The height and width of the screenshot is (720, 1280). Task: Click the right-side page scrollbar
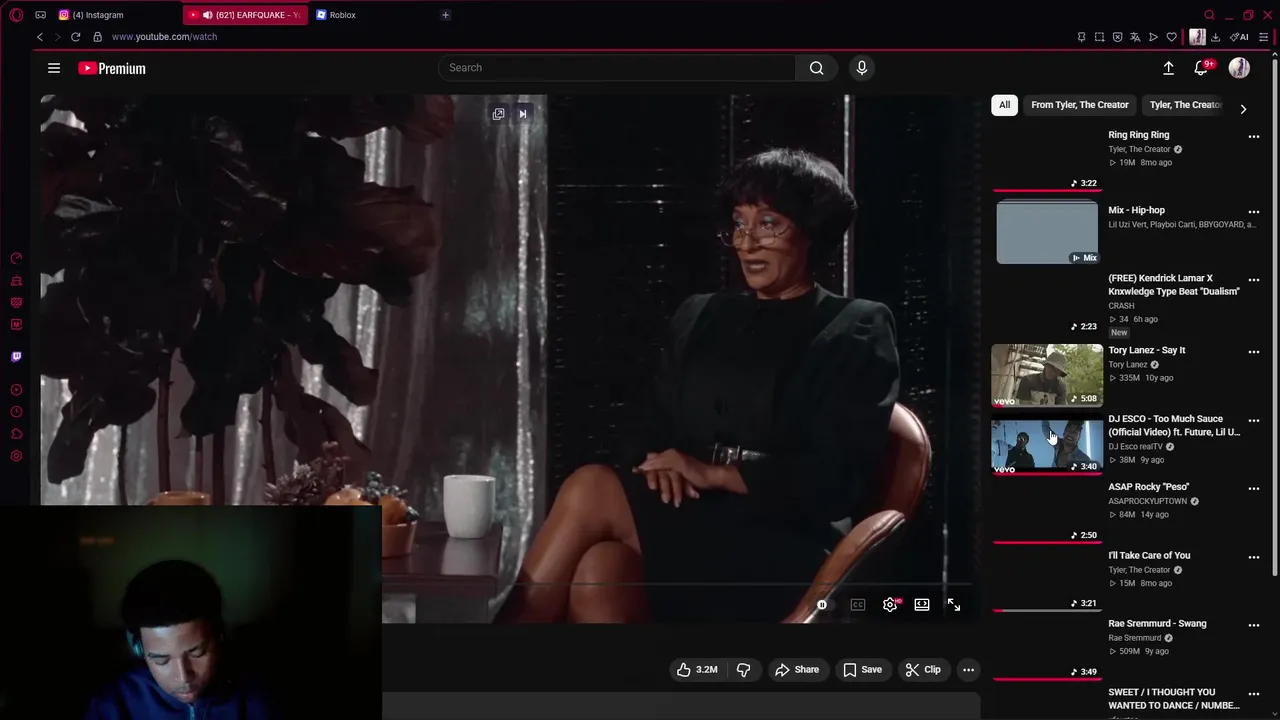[1274, 316]
